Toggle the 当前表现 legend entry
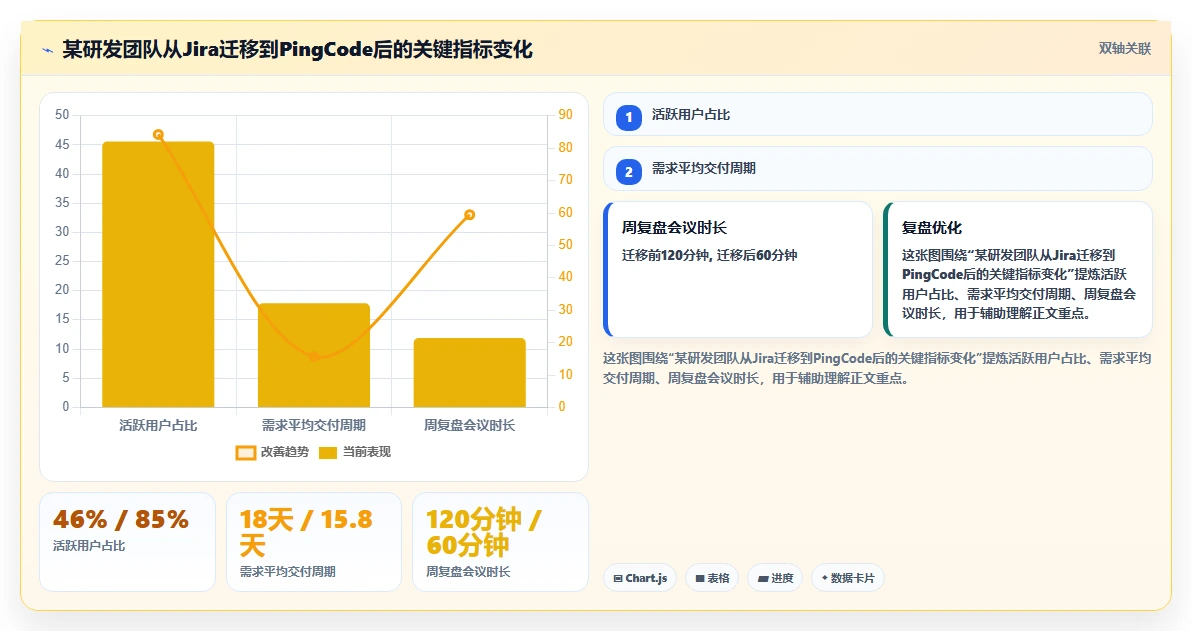Screen dimensions: 1192x631 point(354,452)
